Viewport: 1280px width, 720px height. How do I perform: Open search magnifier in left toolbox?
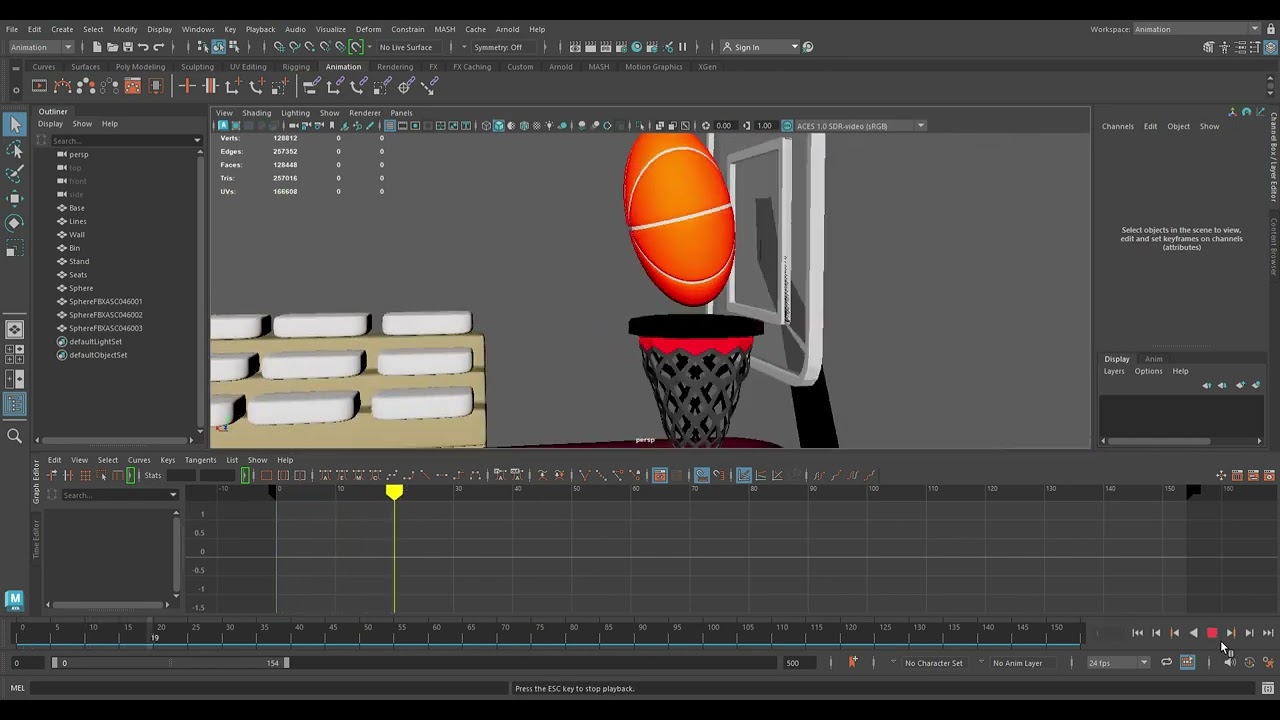click(15, 435)
